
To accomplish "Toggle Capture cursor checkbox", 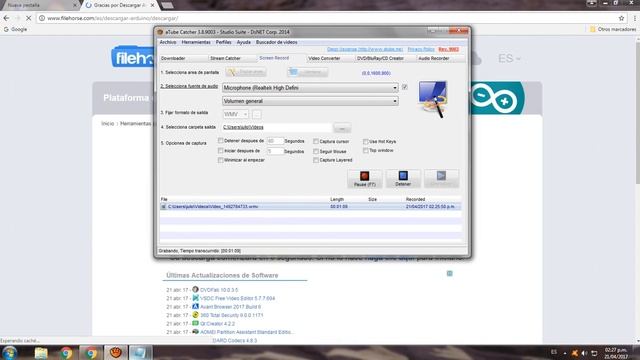I will pyautogui.click(x=316, y=142).
